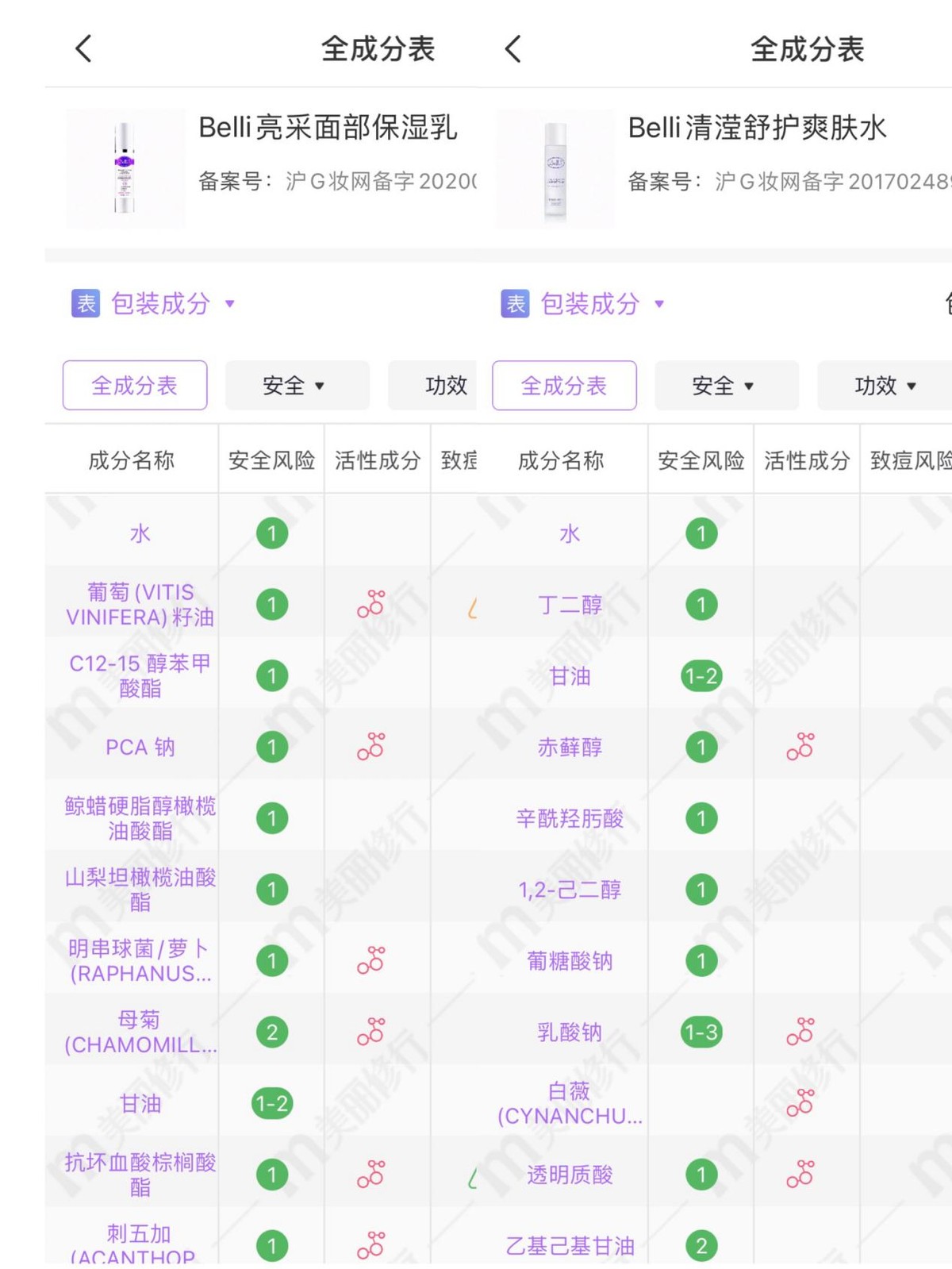Tap safety badge 1 for 葡萄籽油 row
This screenshot has width=952, height=1269.
(272, 605)
